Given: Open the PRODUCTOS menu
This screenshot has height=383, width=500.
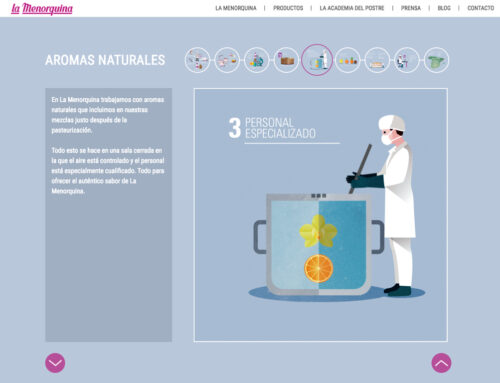Looking at the screenshot, I should tap(288, 8).
